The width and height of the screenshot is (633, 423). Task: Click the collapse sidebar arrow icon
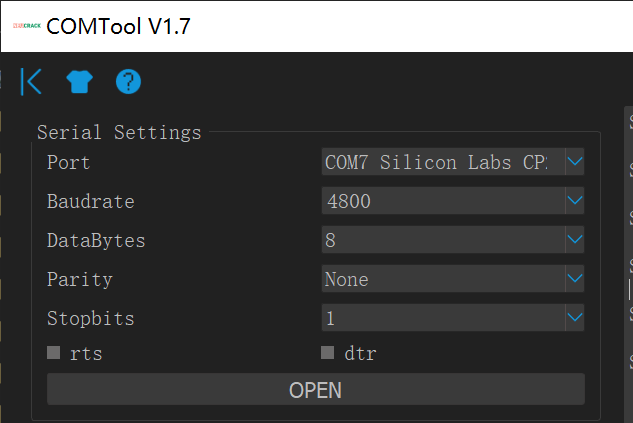tap(31, 82)
